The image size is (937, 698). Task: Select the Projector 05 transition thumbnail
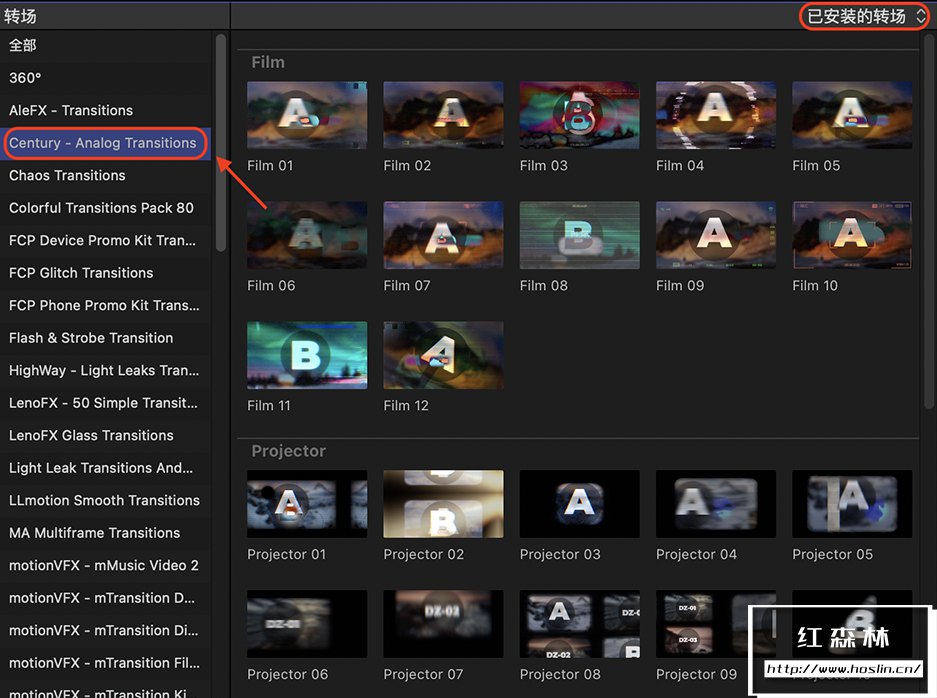pos(852,504)
